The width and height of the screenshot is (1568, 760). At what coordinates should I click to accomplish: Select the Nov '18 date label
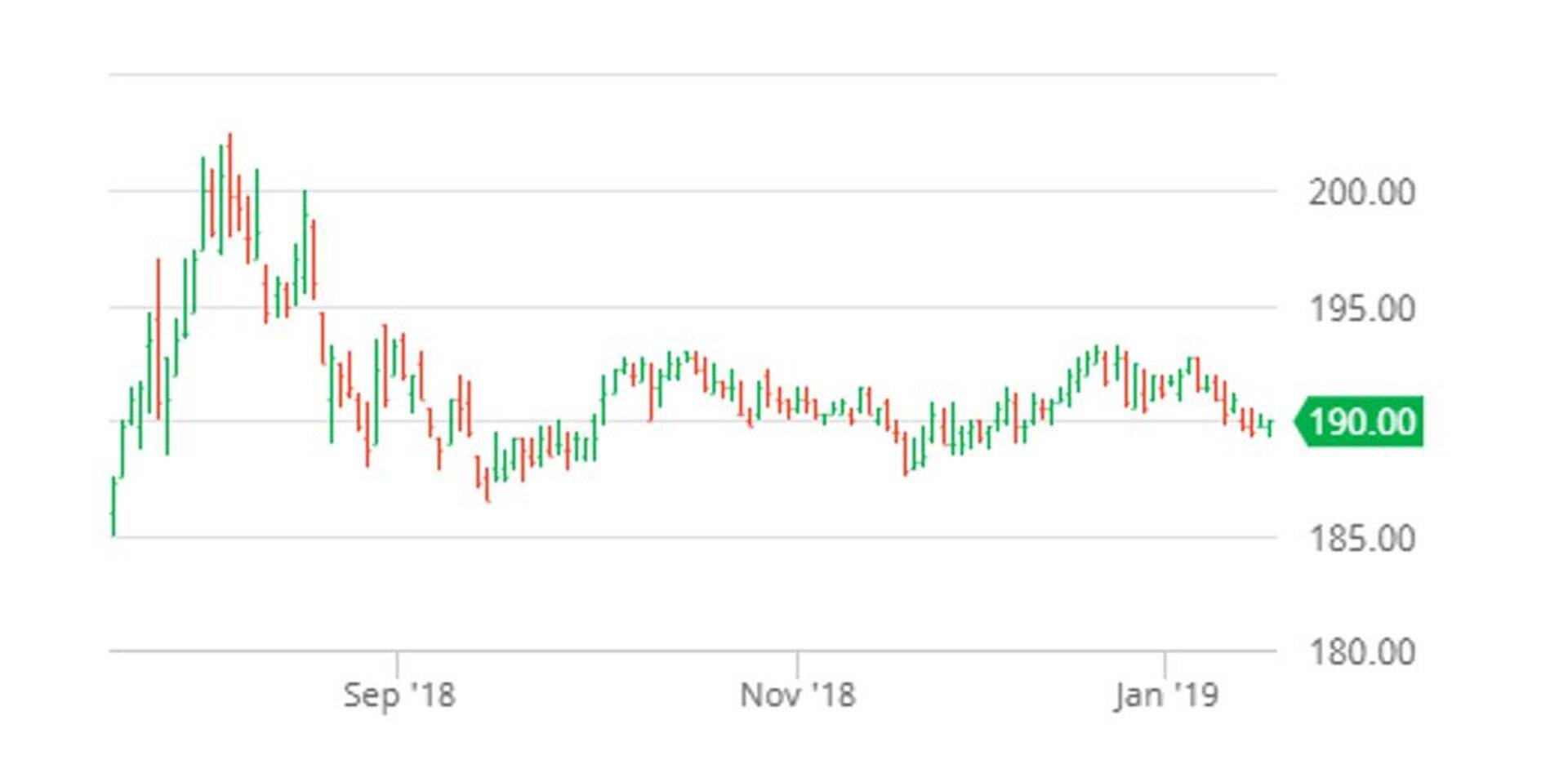[x=797, y=695]
